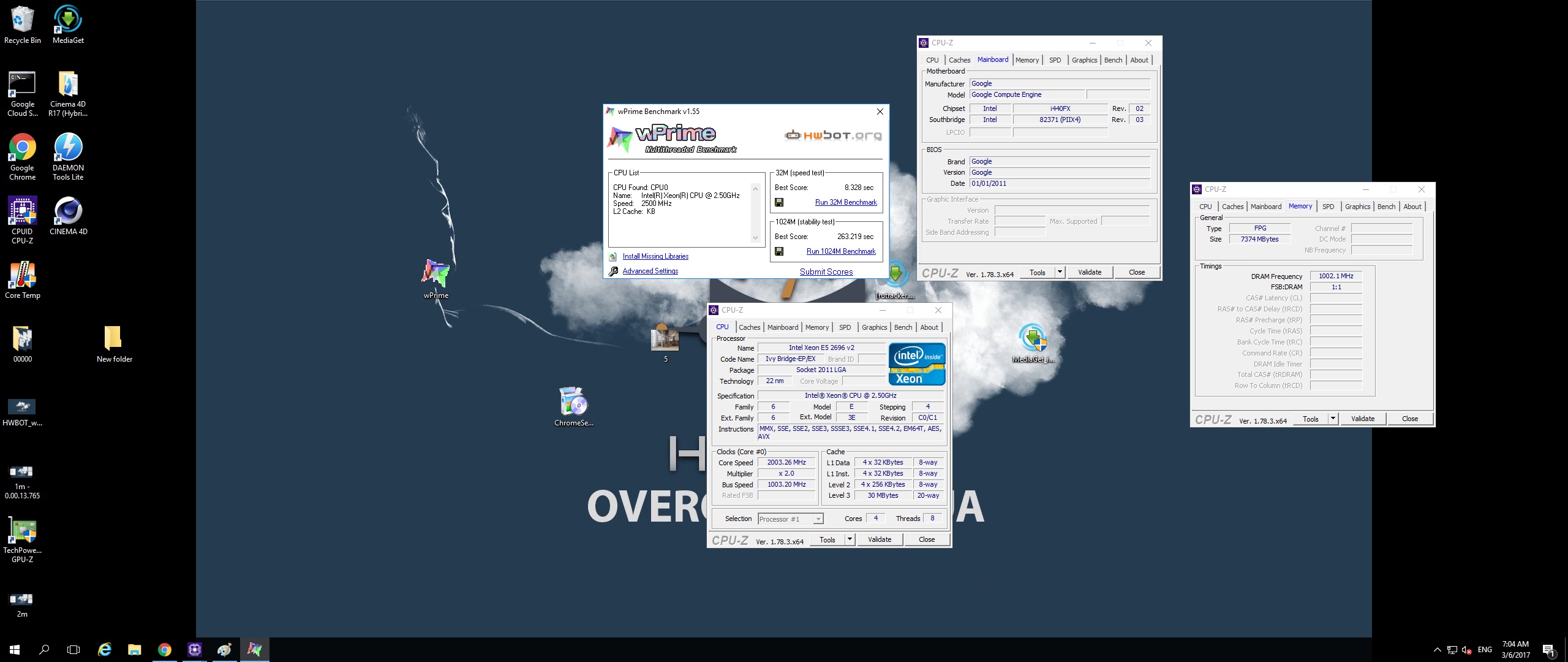Select the New folder icon on desktop

pos(114,343)
